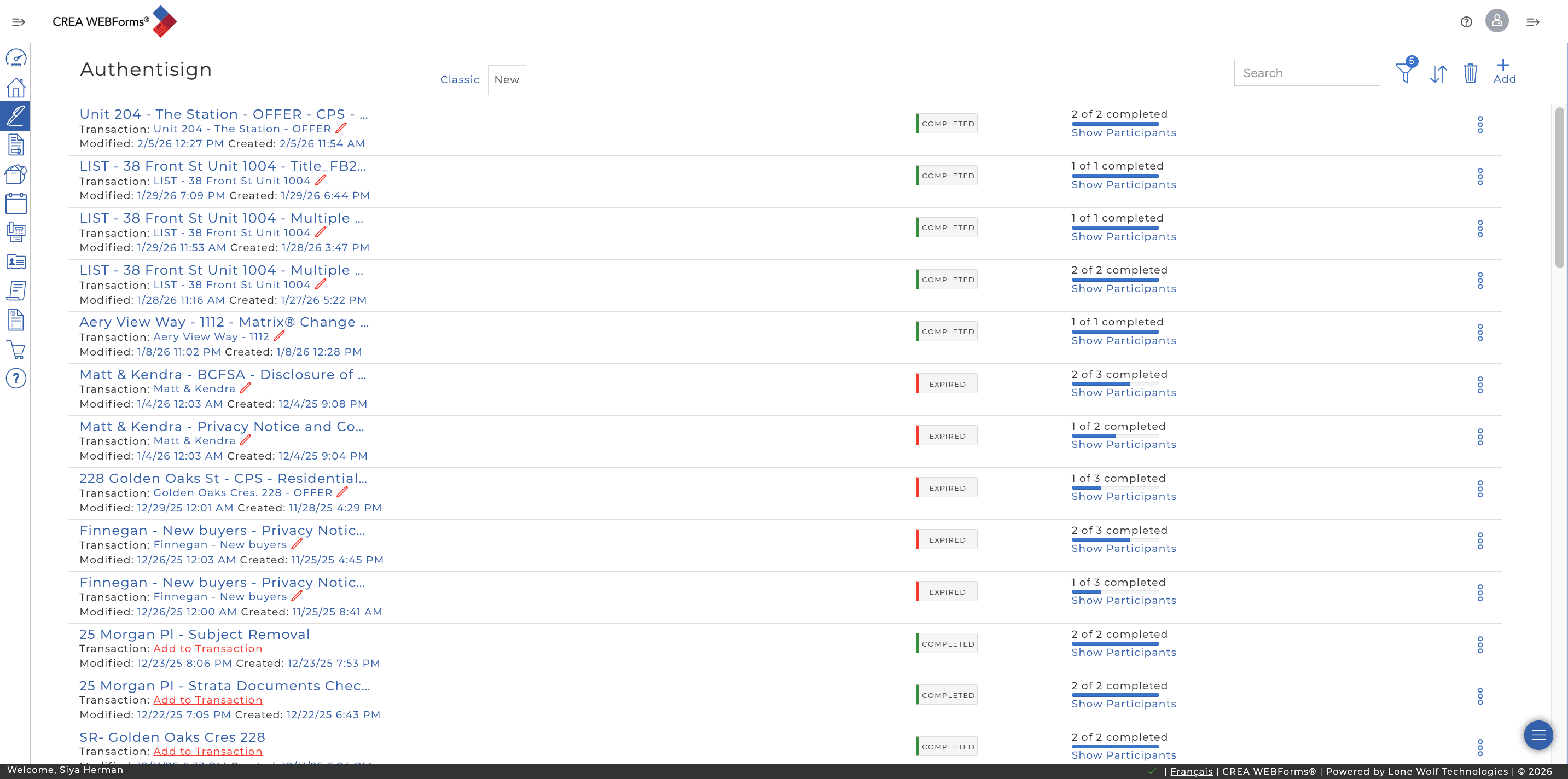Open options menu for Matt & Kendra BCFSA Disclosure
1568x779 pixels.
1480,385
